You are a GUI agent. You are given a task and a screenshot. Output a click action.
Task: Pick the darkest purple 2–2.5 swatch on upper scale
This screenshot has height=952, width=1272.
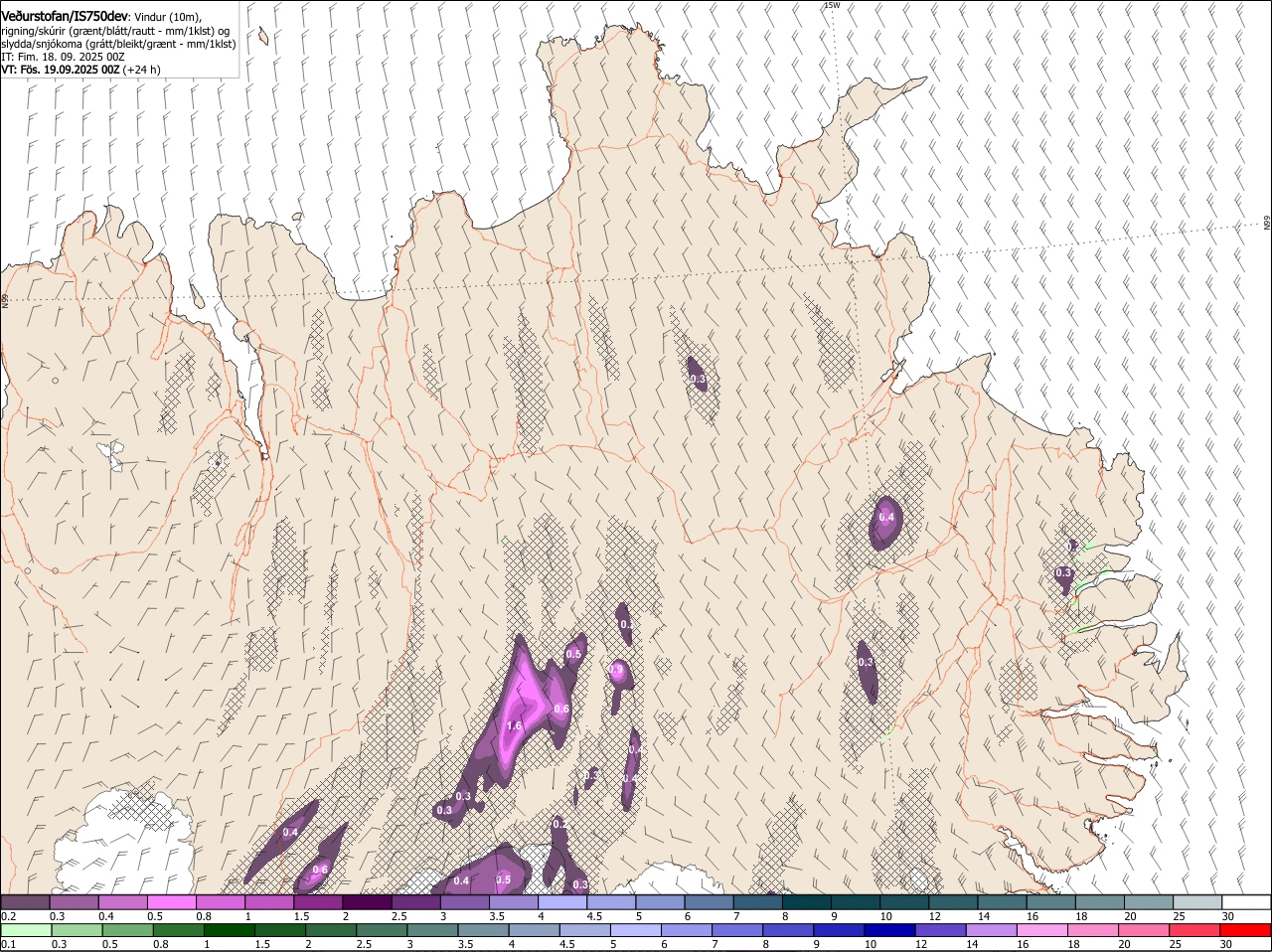pyautogui.click(x=367, y=901)
